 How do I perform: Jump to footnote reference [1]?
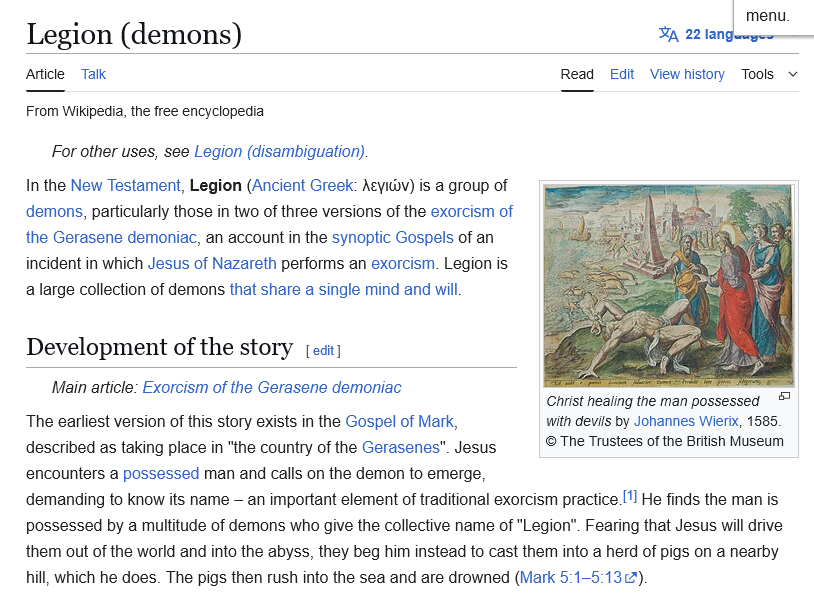pyautogui.click(x=630, y=496)
